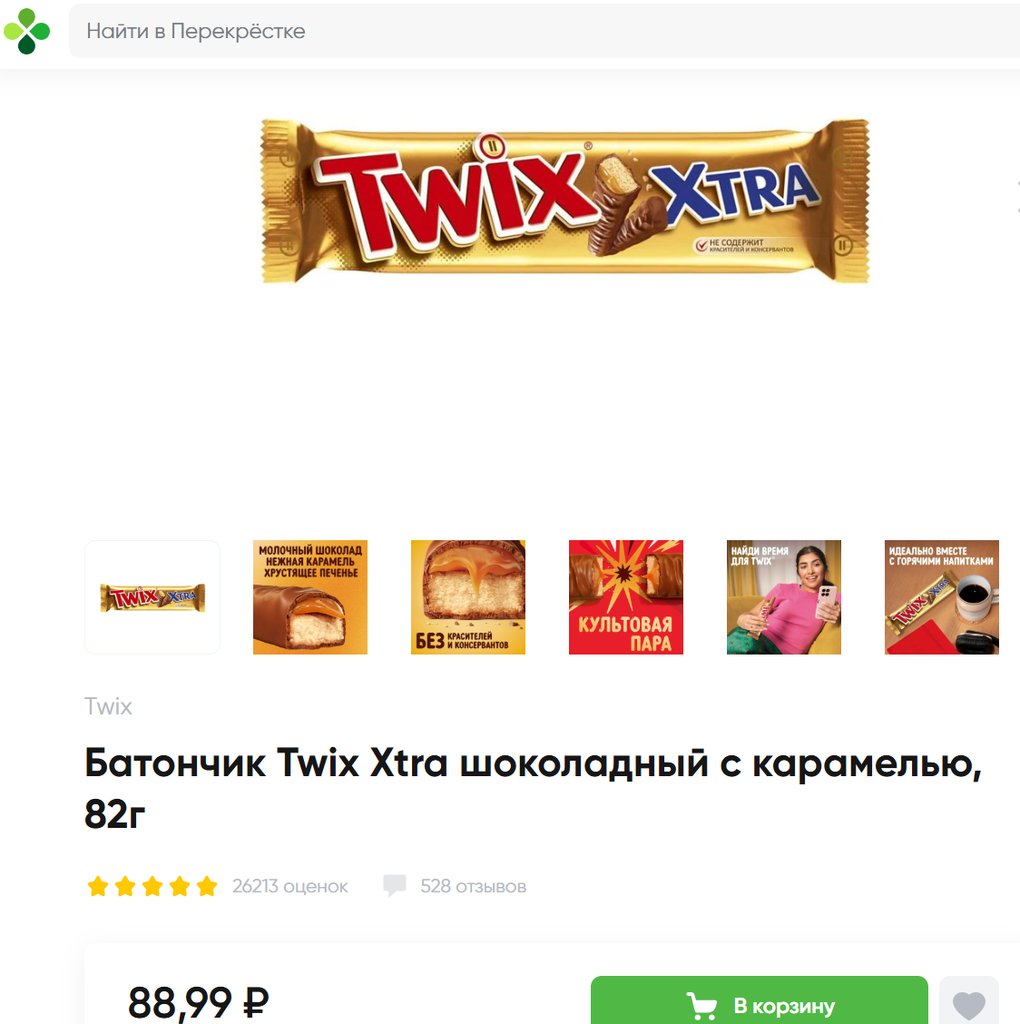Open the large Twix Xtra product photo
Image resolution: width=1020 pixels, height=1024 pixels.
tap(565, 201)
